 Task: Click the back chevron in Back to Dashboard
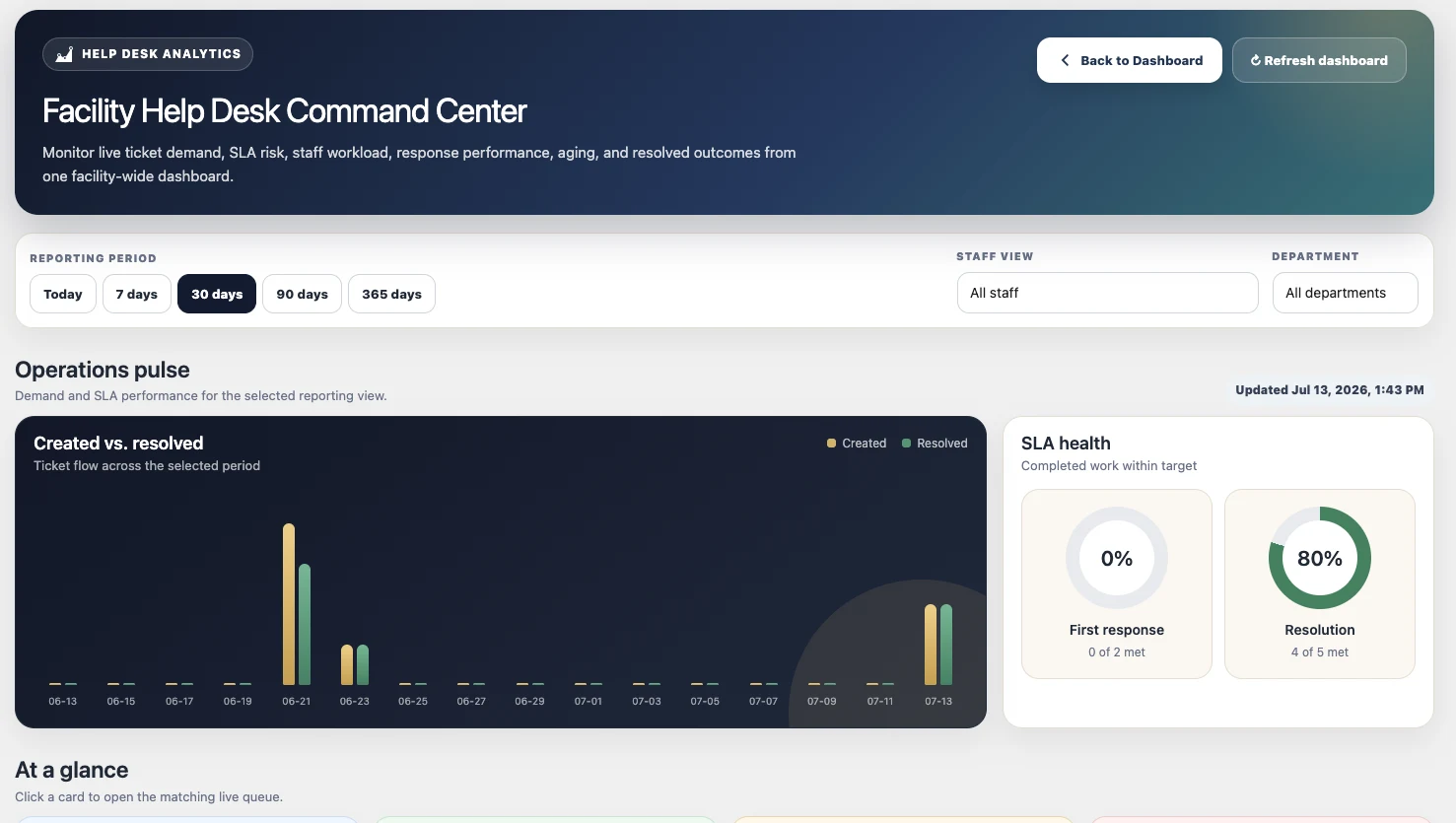point(1065,60)
